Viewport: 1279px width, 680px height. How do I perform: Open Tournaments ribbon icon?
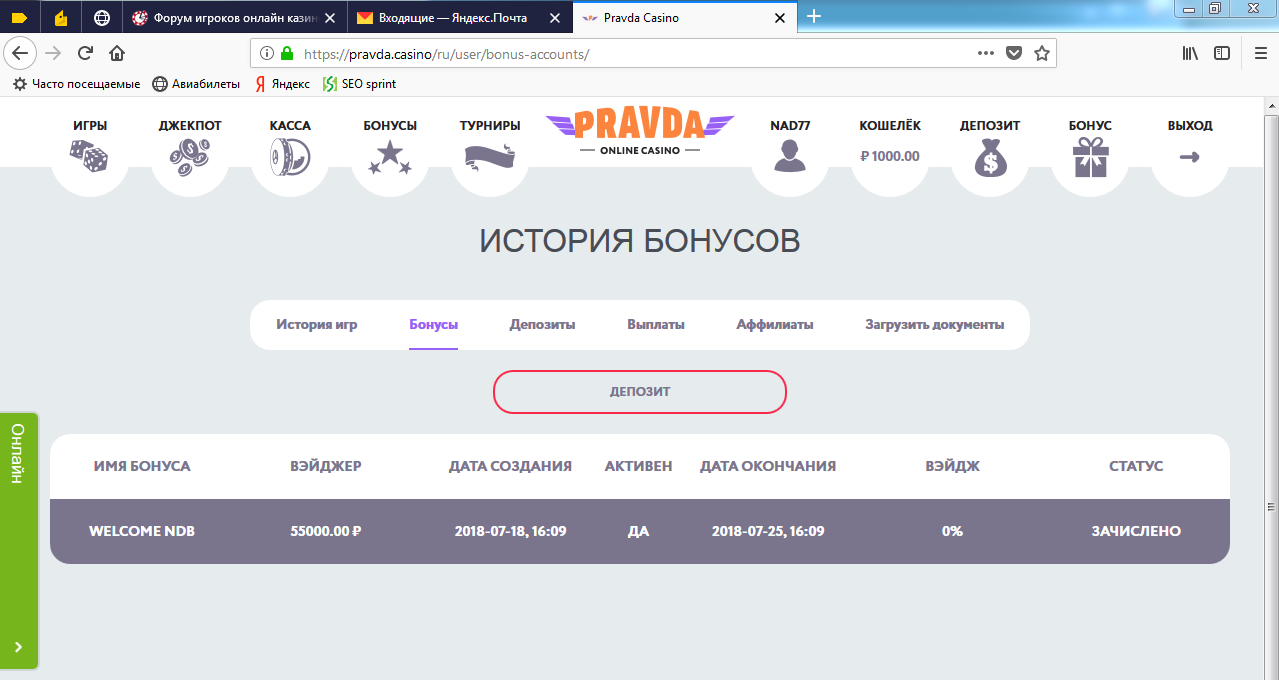(x=490, y=157)
